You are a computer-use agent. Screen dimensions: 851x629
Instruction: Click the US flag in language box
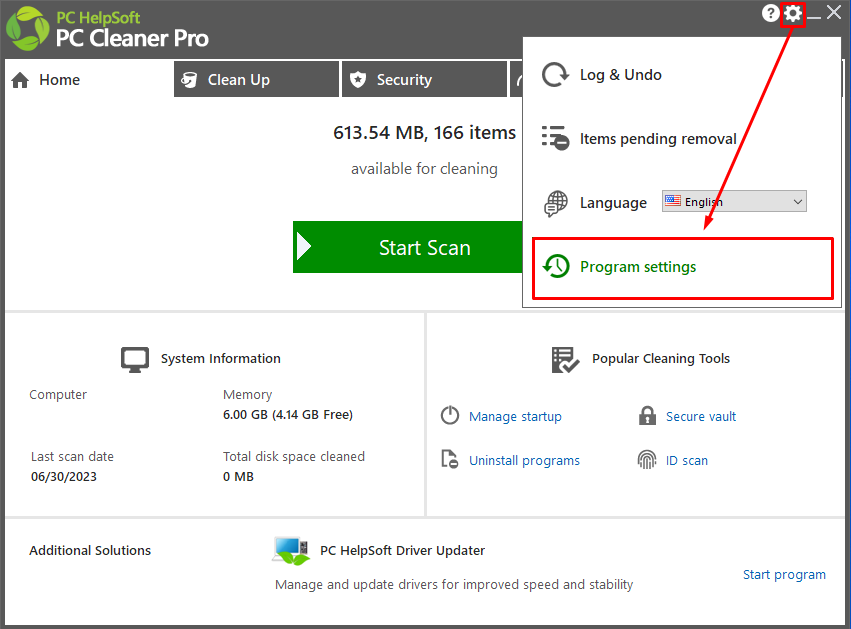(673, 201)
